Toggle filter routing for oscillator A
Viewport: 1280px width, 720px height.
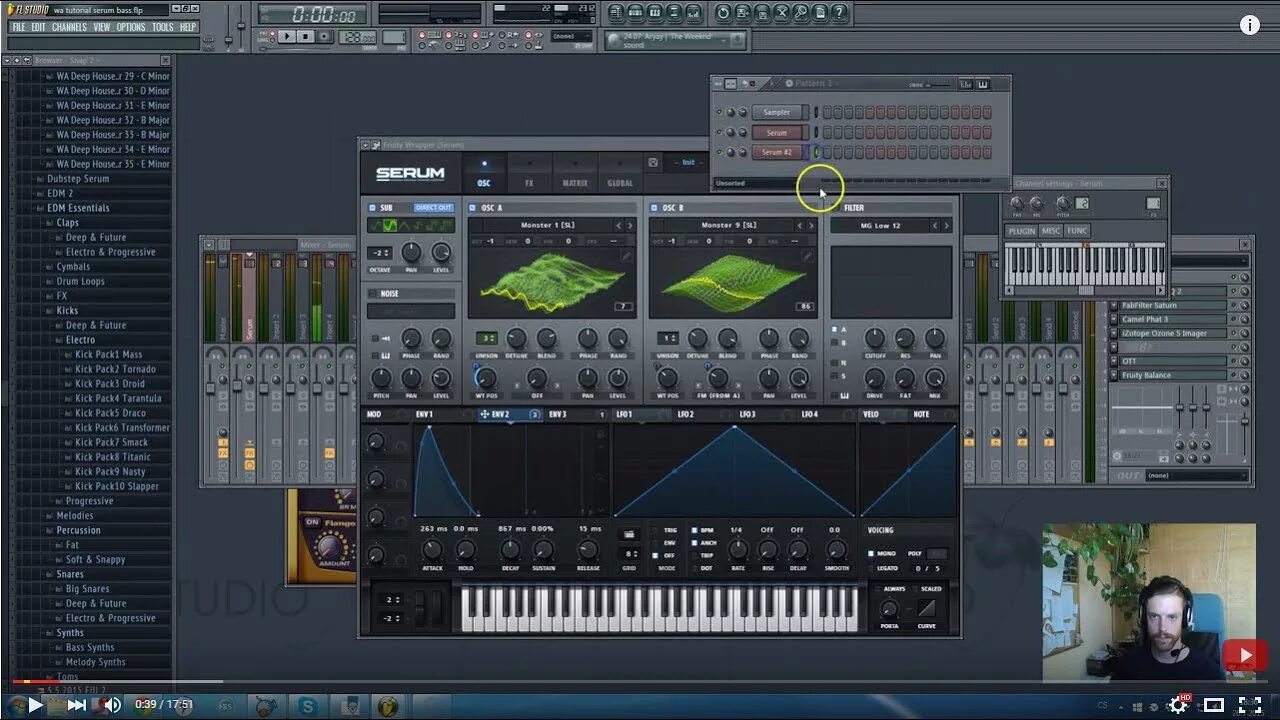coord(835,329)
